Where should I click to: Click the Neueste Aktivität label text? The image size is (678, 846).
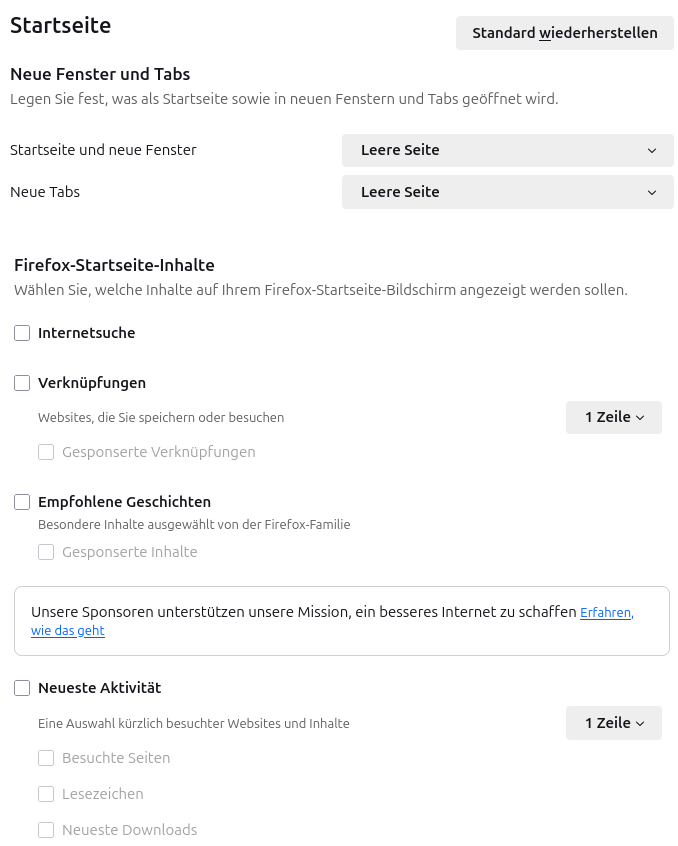99,688
